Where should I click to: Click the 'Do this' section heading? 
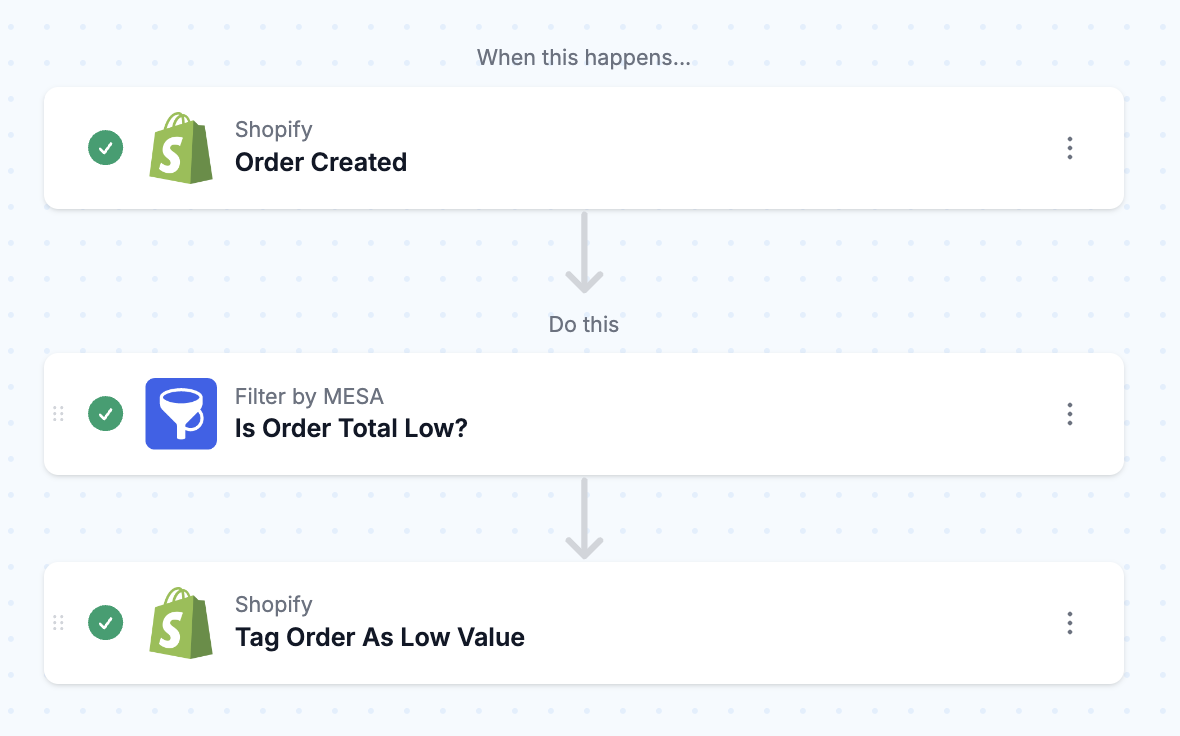pos(583,324)
